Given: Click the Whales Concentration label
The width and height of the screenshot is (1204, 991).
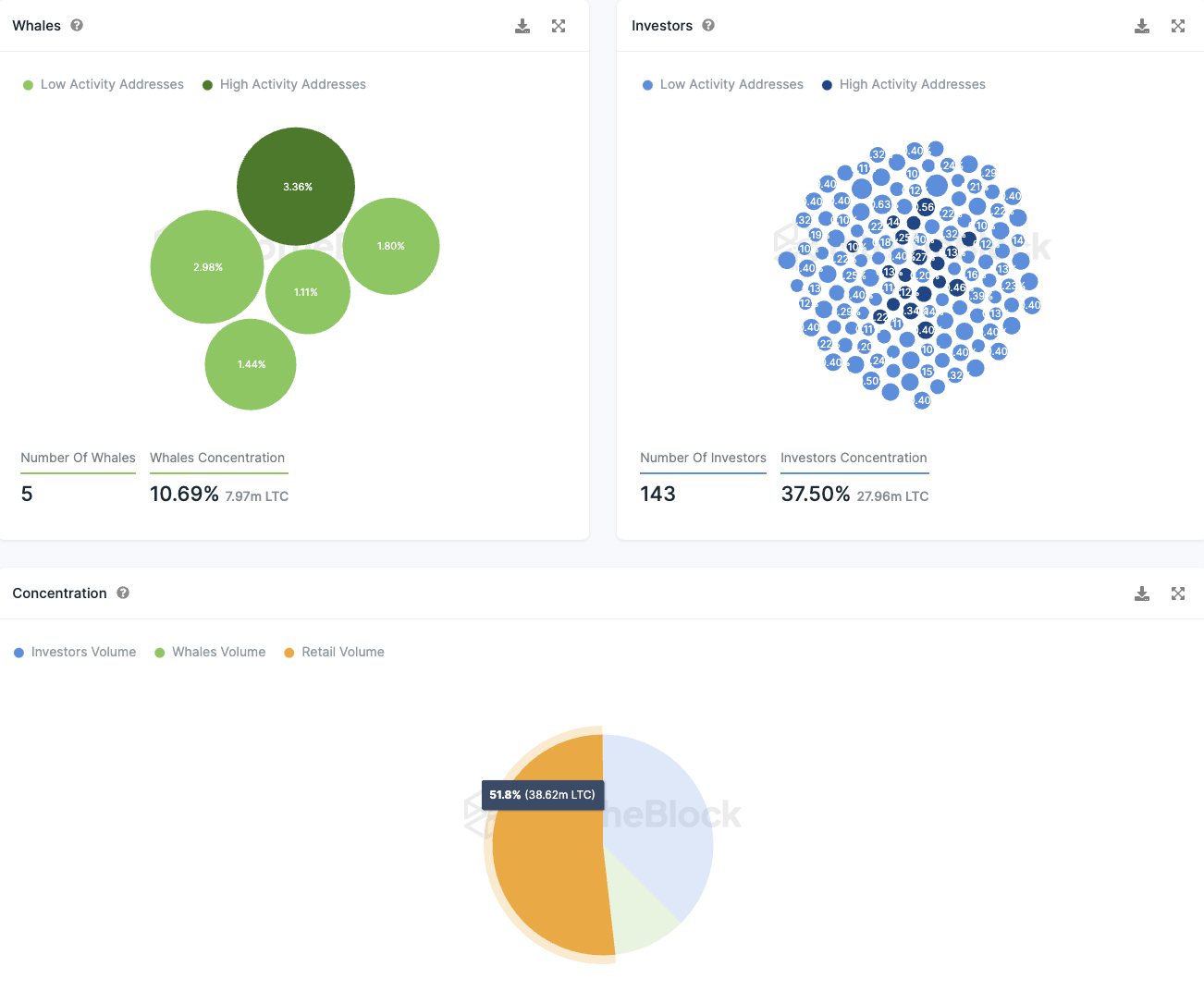Looking at the screenshot, I should [217, 458].
